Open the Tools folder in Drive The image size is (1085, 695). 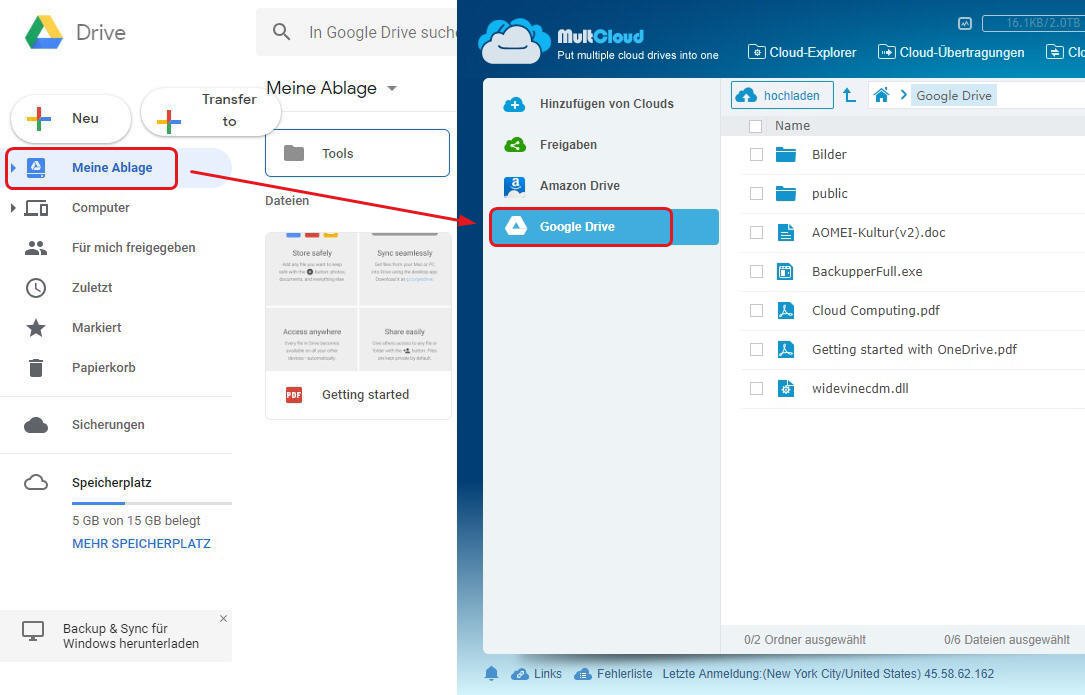pyautogui.click(x=357, y=153)
